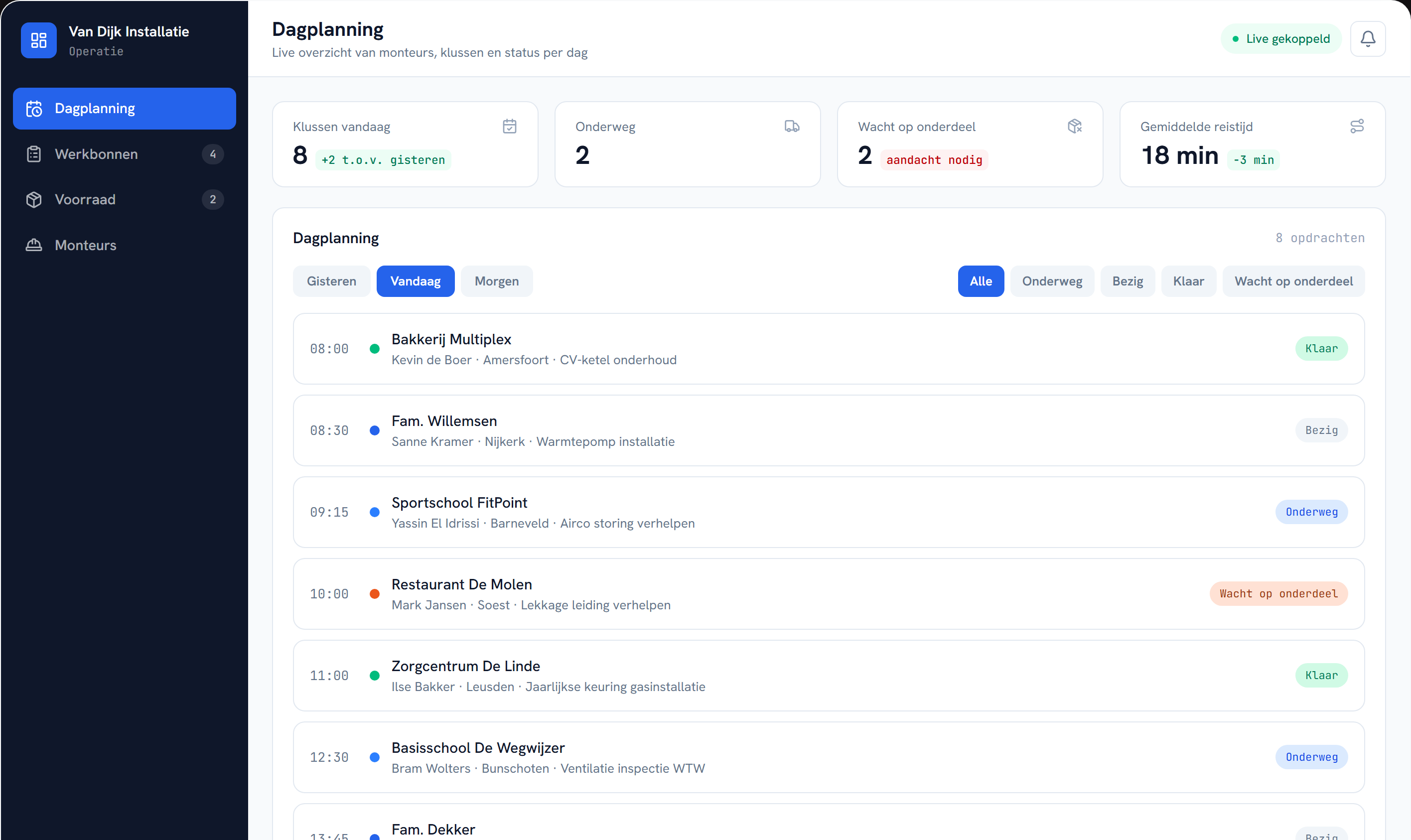1411x840 pixels.
Task: Go to Voorraad in the sidebar
Action: pos(124,199)
